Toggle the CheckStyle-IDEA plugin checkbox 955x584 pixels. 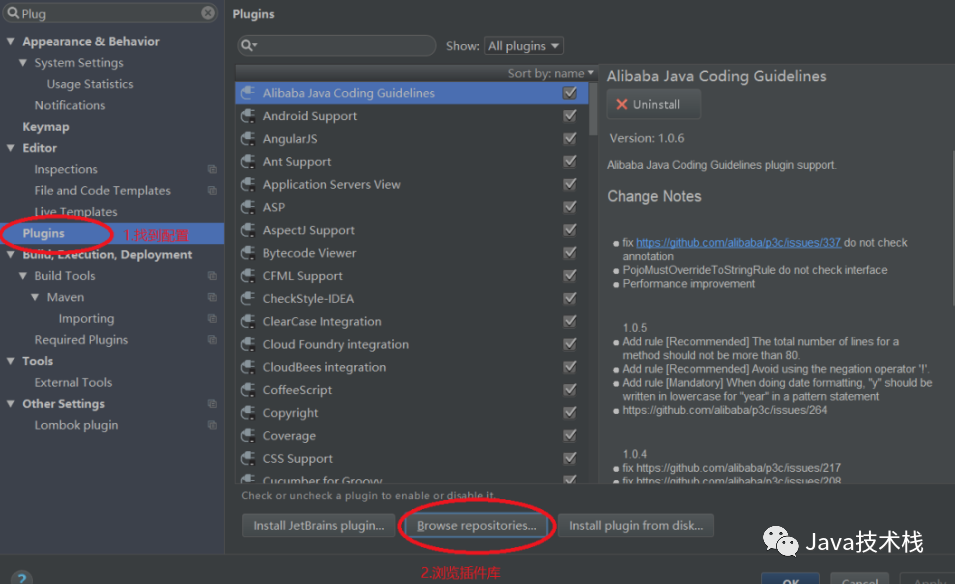570,299
